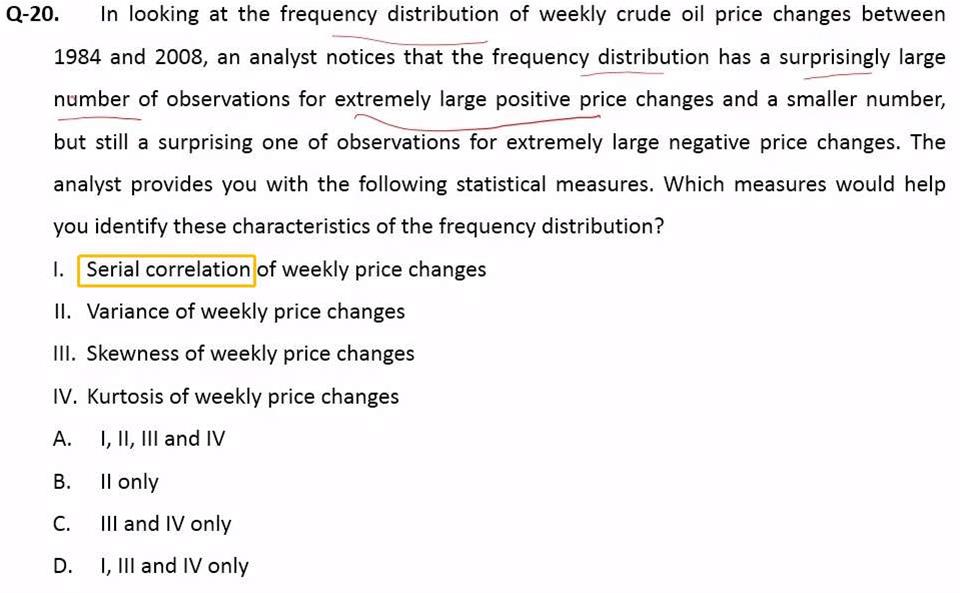Click the letter 'D.' option label

point(62,567)
